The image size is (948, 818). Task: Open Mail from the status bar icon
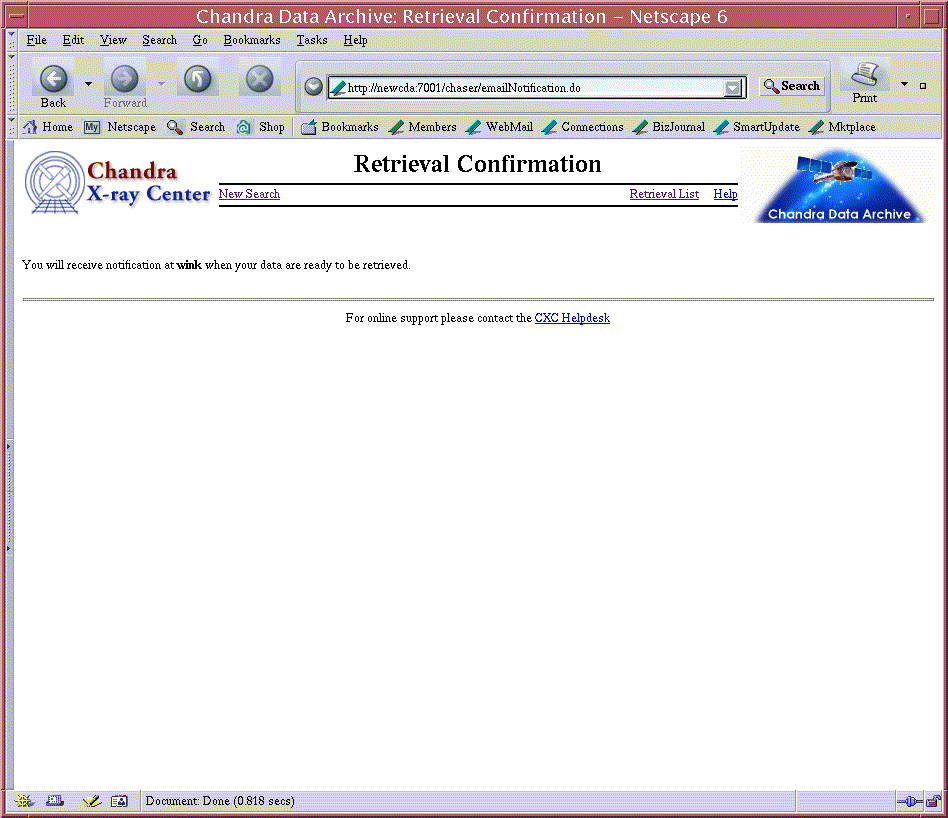pos(55,801)
